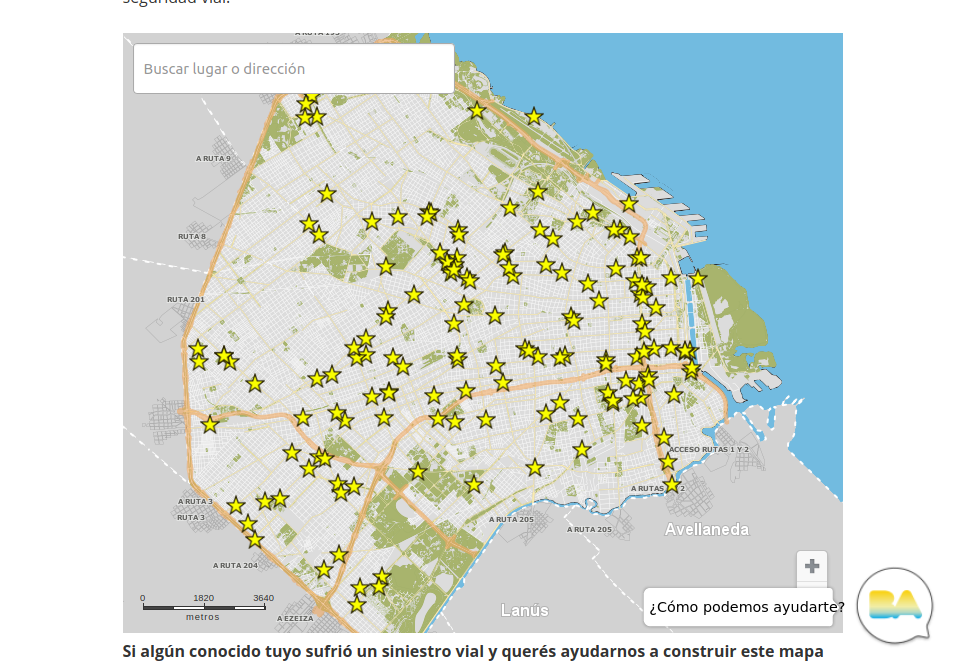Screen dimensions: 965x662
Task: Click the southernmost star marker near A EZEIZA
Action: (357, 604)
